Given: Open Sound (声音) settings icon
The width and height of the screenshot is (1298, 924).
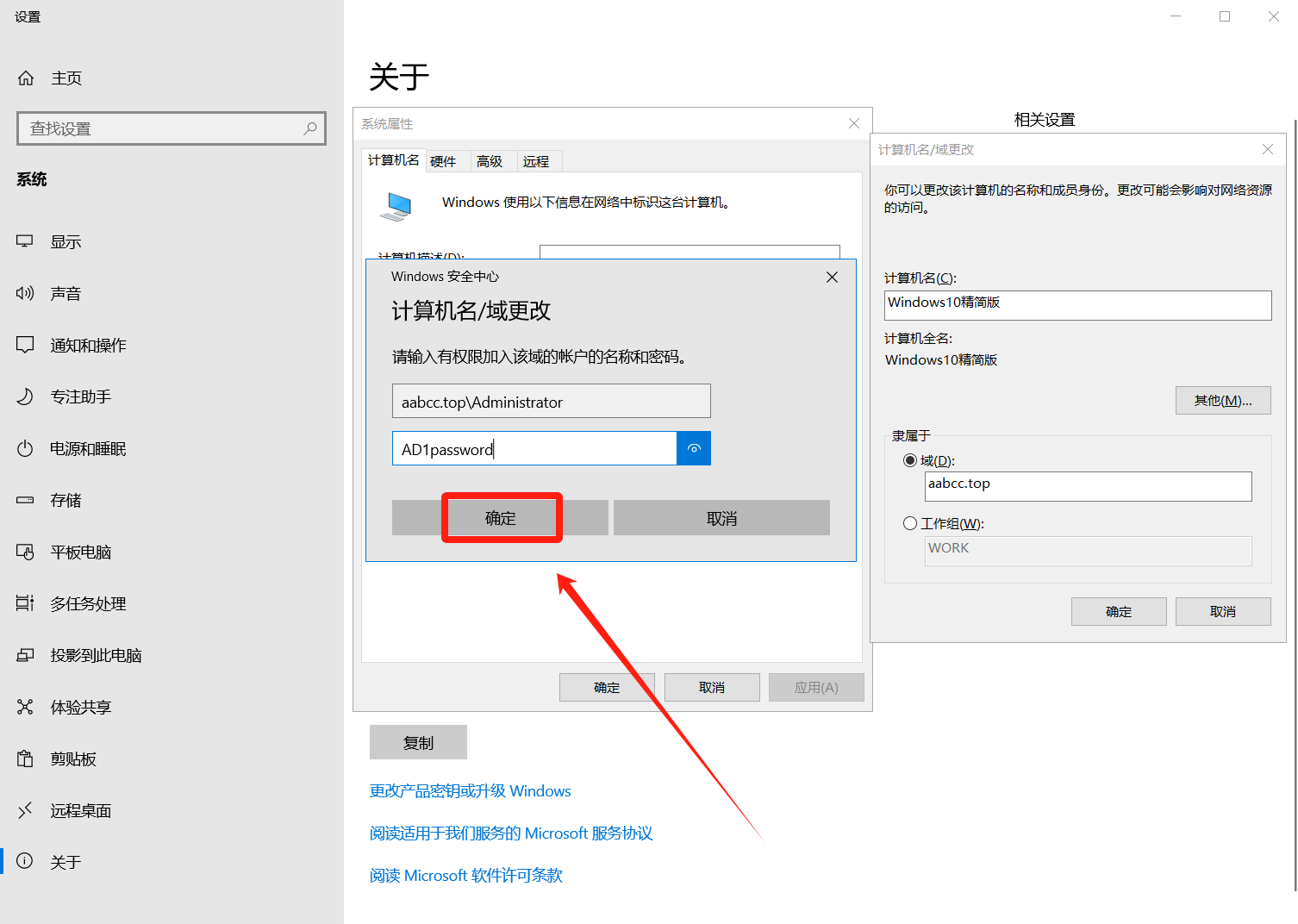Looking at the screenshot, I should click(x=25, y=293).
